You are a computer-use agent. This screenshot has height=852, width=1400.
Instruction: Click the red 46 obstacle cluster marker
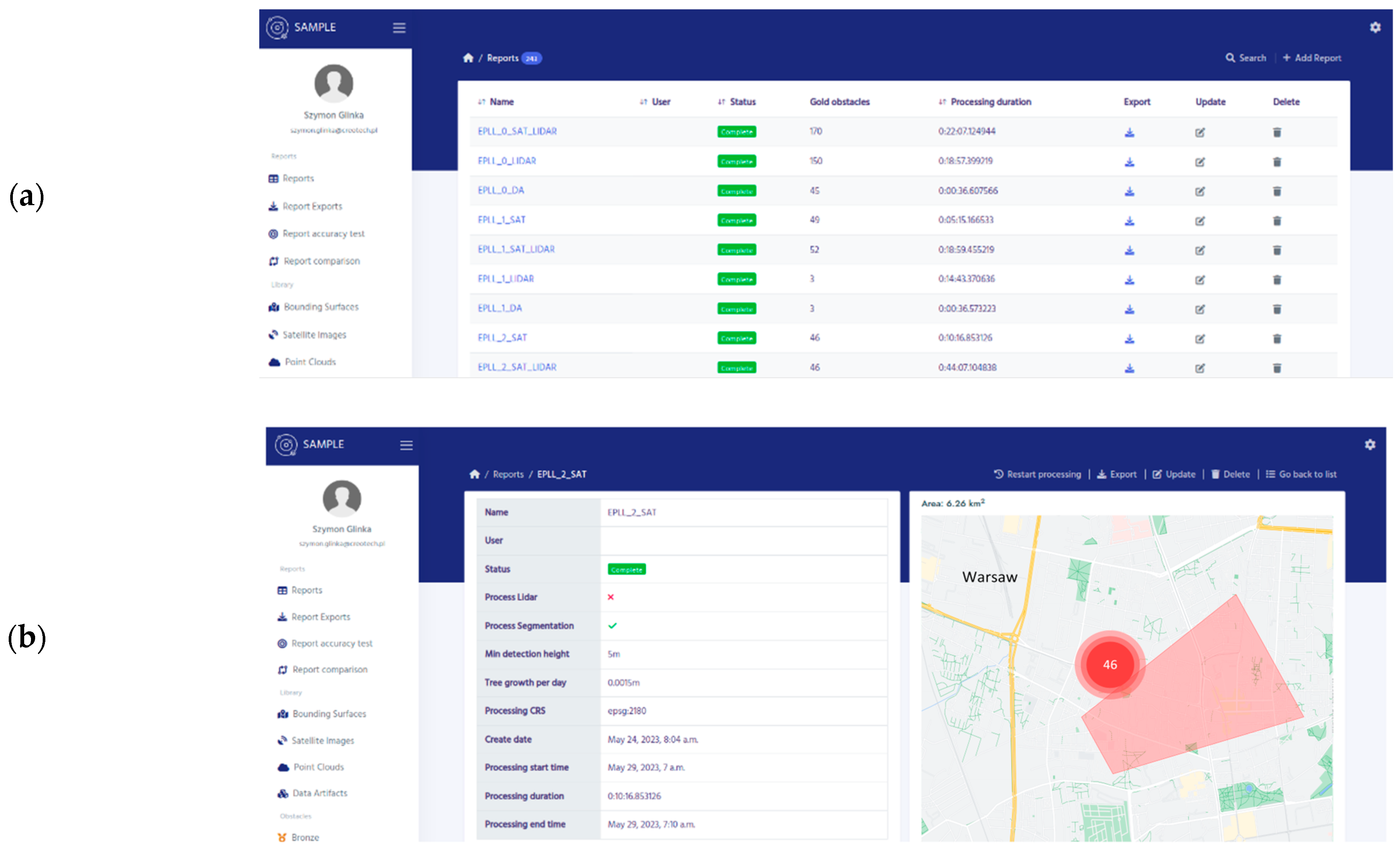click(1110, 665)
